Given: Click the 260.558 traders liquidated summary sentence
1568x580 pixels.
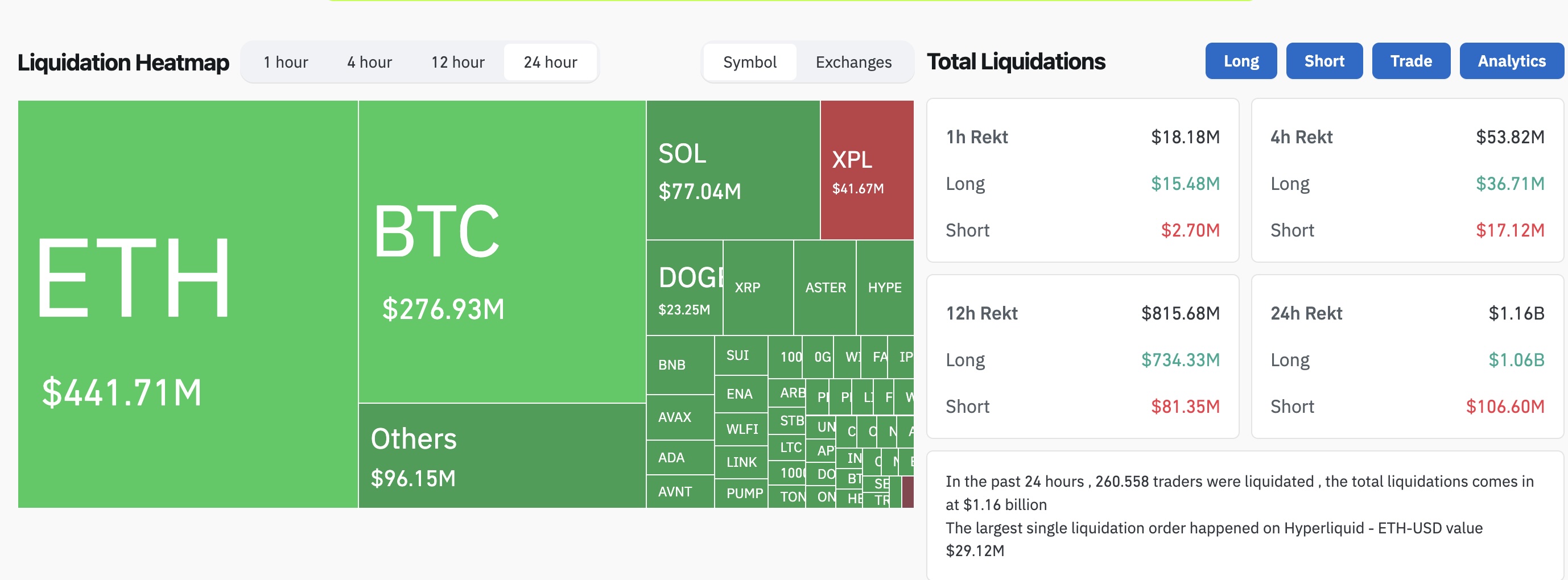Looking at the screenshot, I should [x=1239, y=493].
